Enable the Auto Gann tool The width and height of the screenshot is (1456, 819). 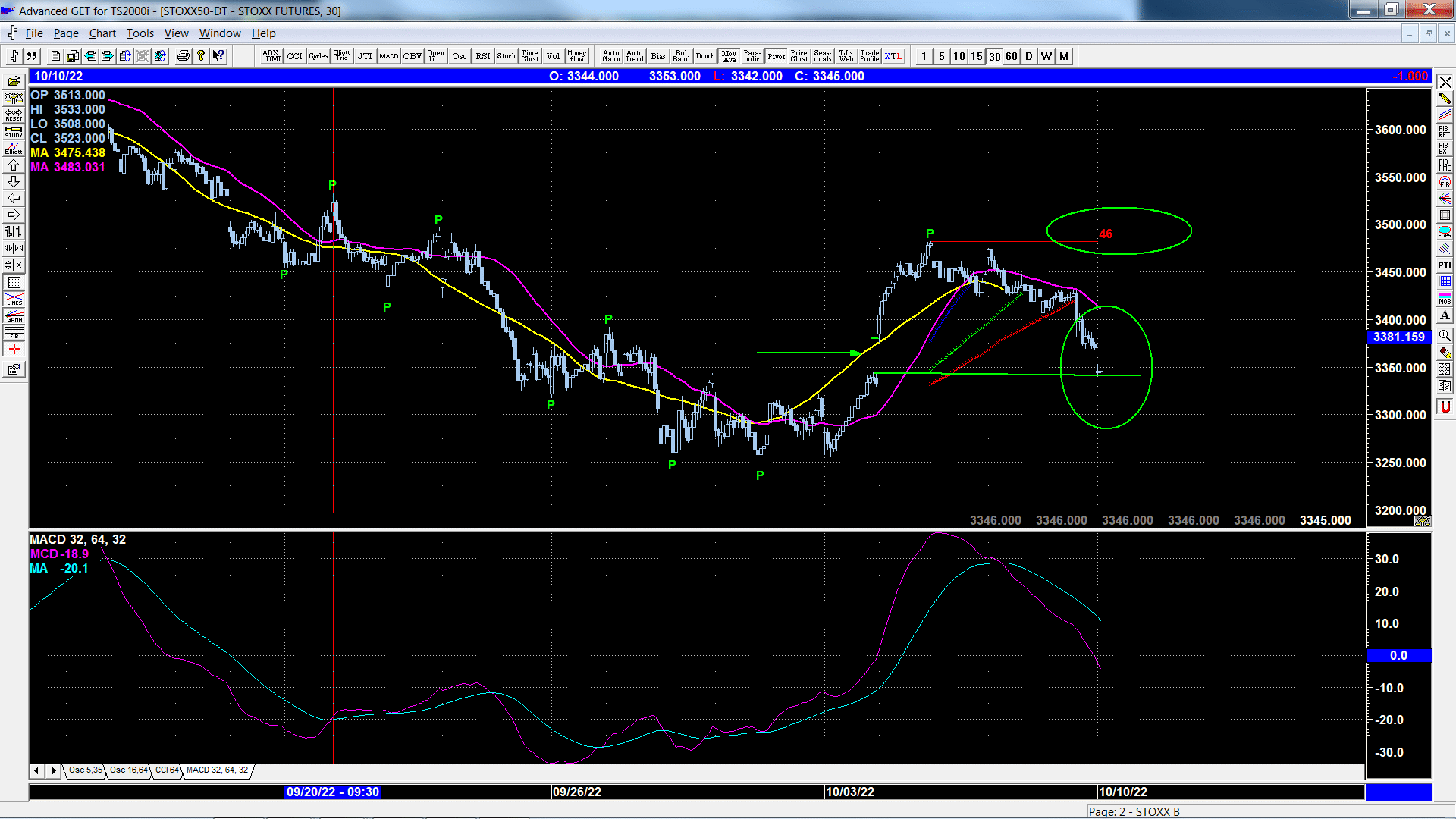[610, 56]
